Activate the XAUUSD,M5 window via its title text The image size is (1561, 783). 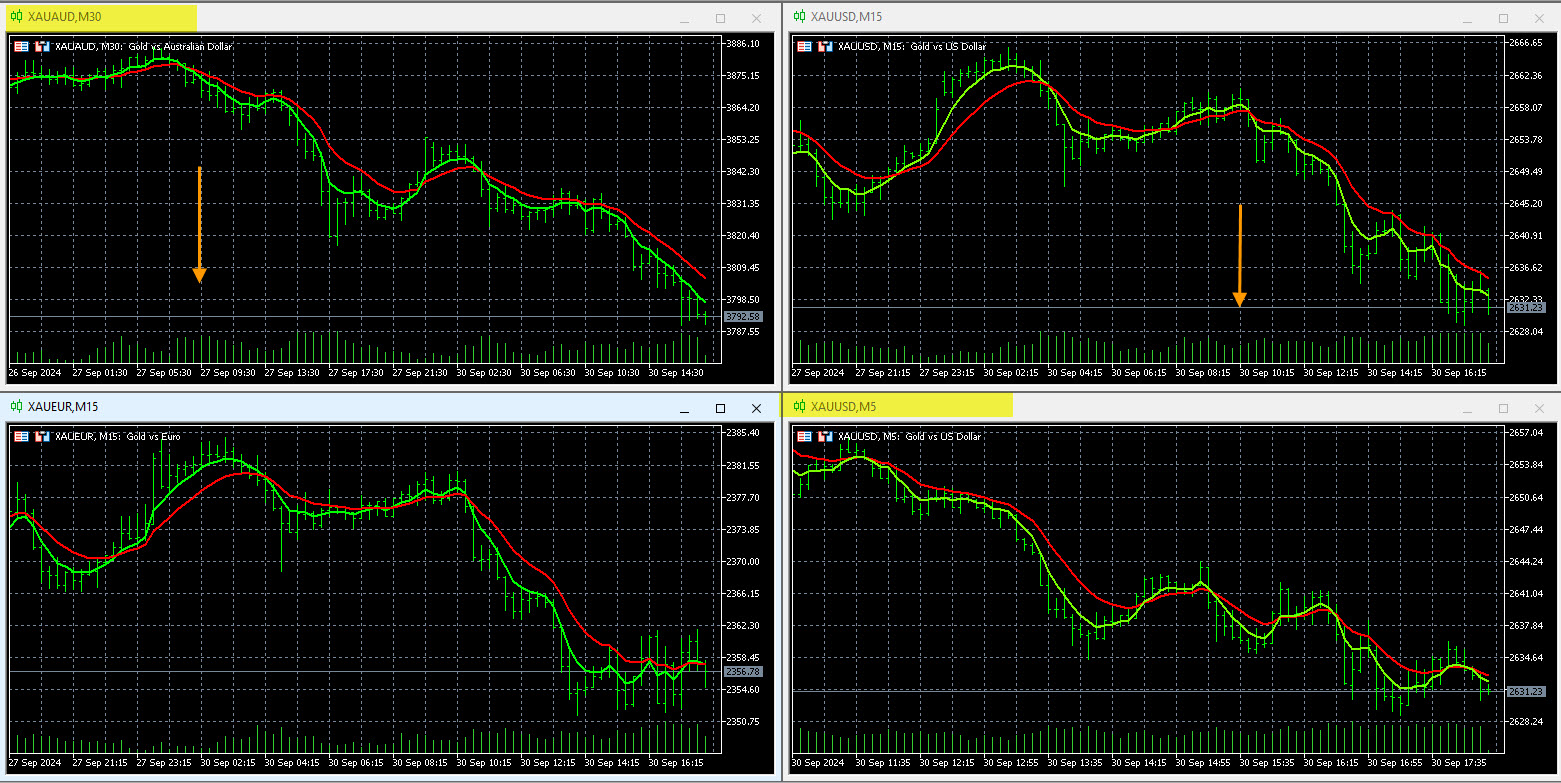point(843,406)
